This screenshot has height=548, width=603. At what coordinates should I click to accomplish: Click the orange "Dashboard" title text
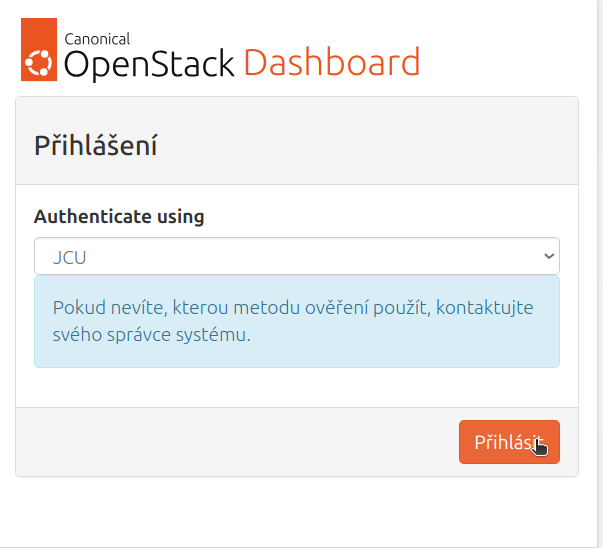point(332,63)
